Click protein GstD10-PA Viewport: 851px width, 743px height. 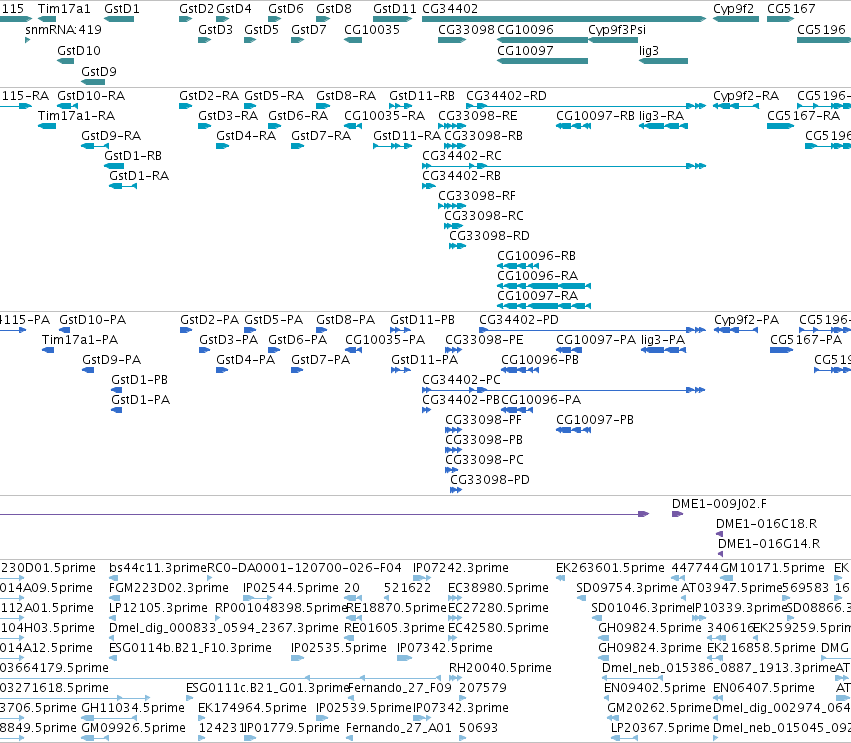92,320
